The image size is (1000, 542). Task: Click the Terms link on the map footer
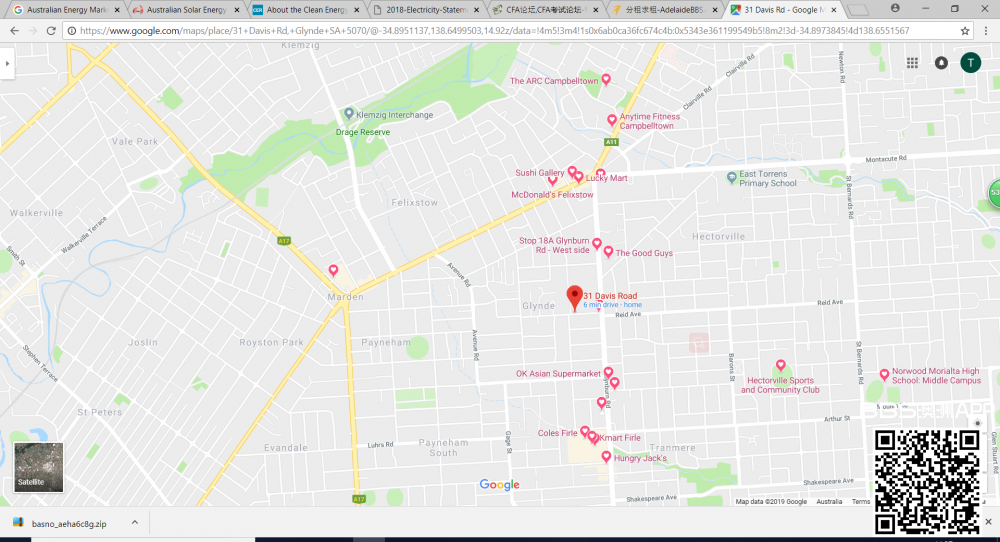[x=860, y=501]
